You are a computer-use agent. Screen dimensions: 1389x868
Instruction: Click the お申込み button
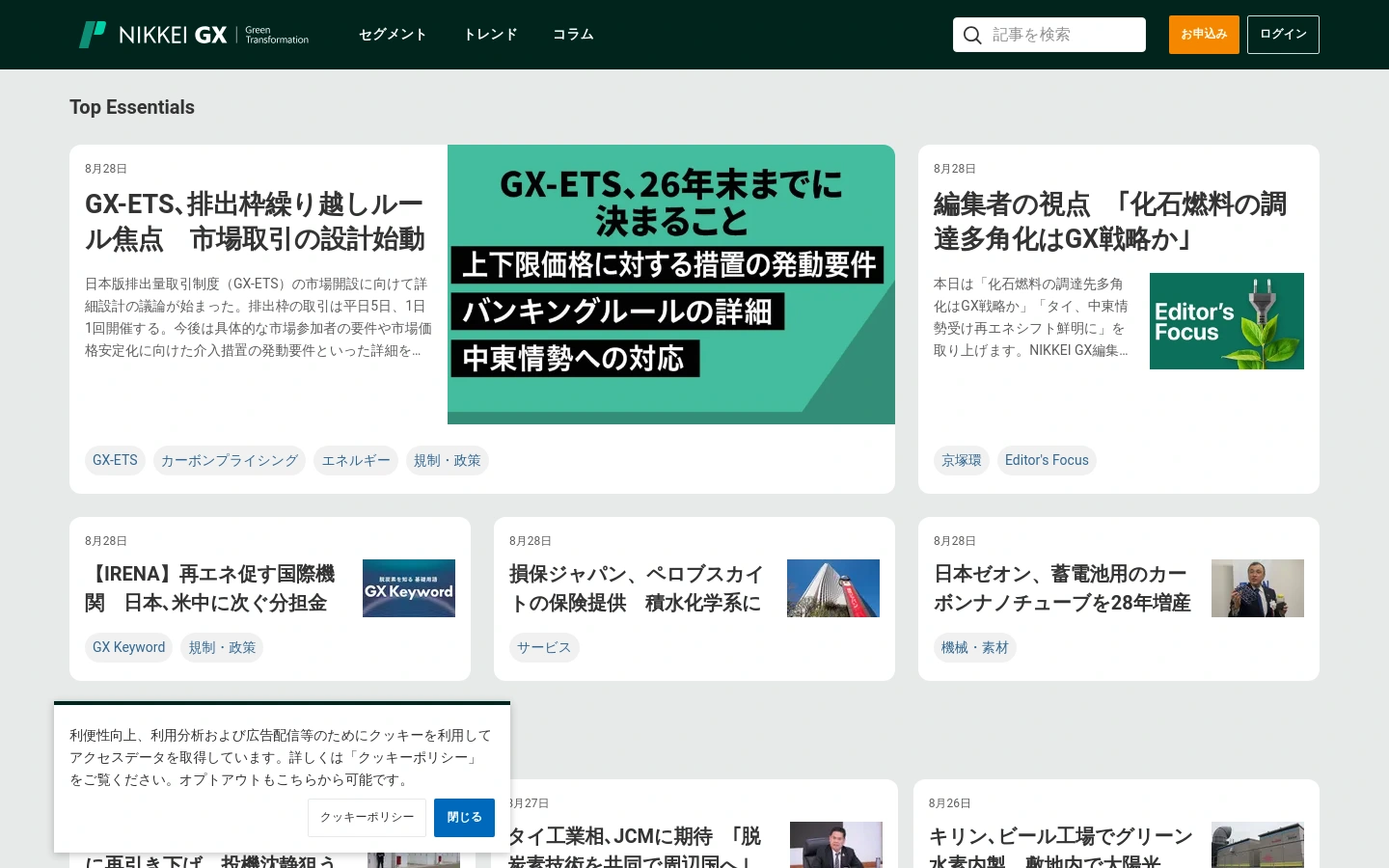1204,35
